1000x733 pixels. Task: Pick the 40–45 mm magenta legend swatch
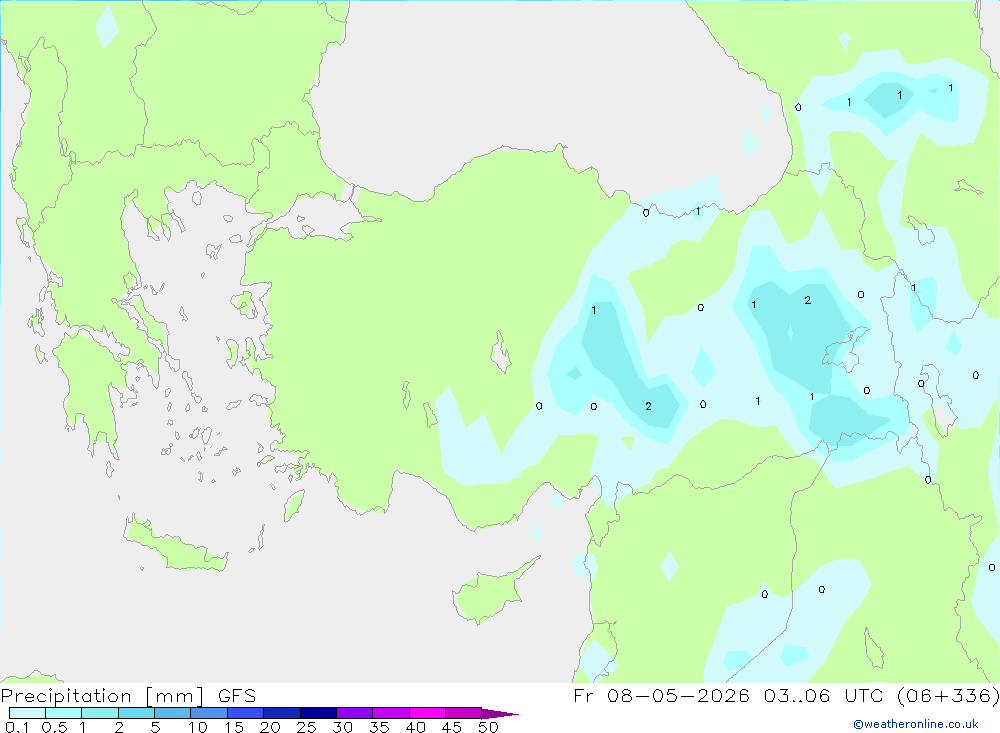[x=427, y=713]
